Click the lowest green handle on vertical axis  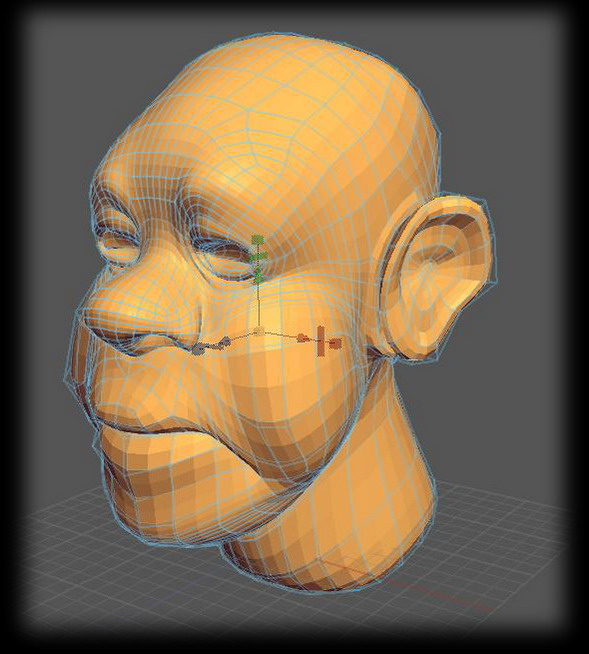click(258, 276)
